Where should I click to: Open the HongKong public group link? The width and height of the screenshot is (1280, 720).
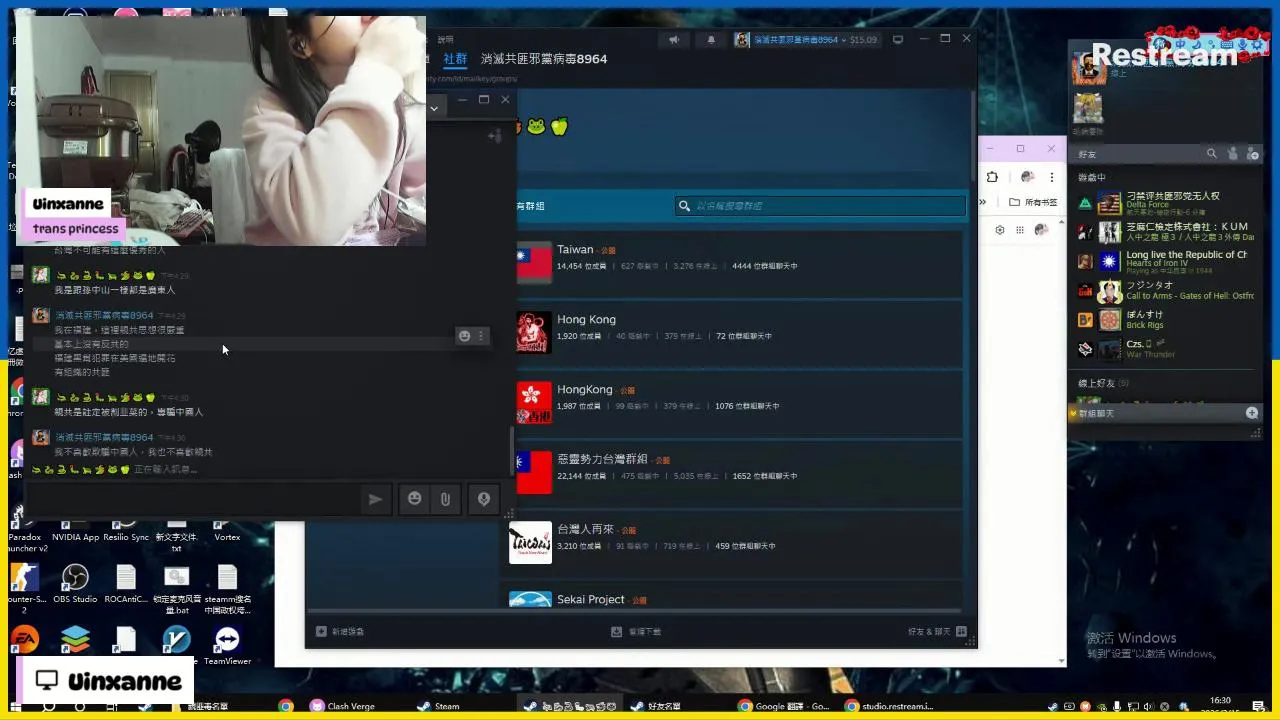coord(585,390)
